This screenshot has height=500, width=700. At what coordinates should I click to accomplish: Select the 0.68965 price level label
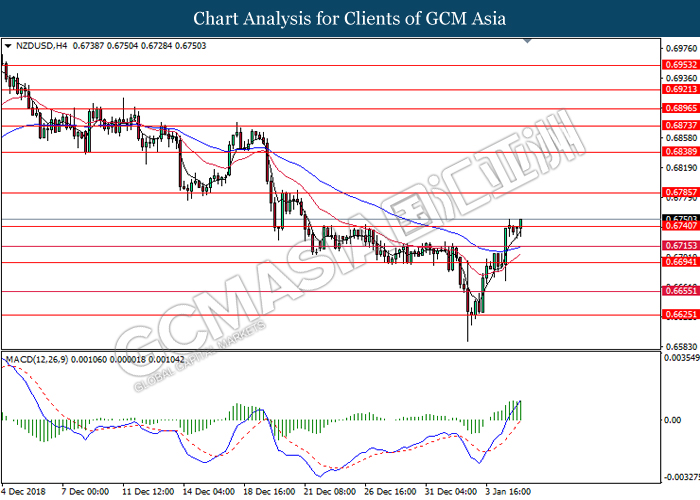pos(681,108)
